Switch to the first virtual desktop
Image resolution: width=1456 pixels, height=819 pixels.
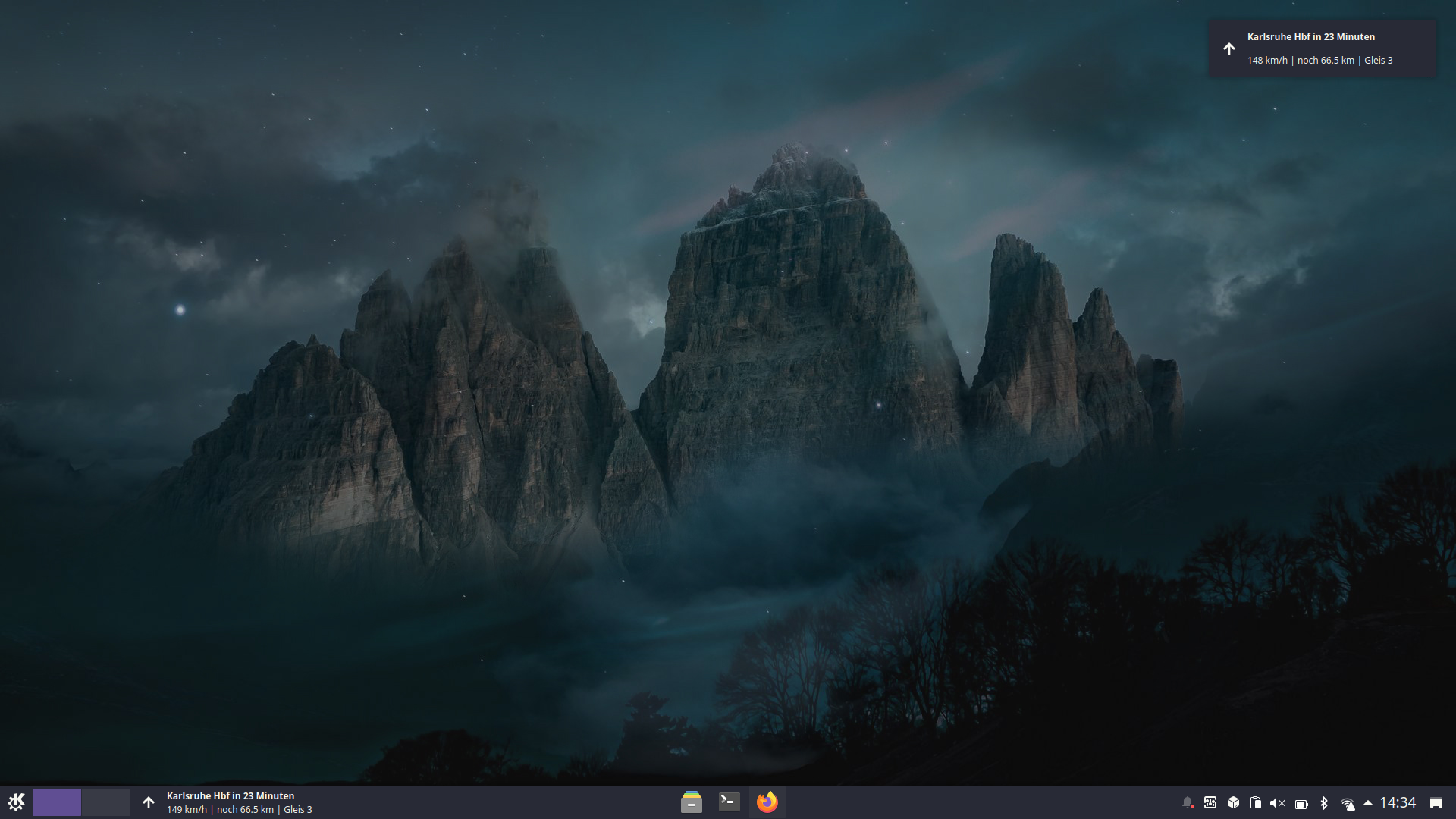click(57, 802)
